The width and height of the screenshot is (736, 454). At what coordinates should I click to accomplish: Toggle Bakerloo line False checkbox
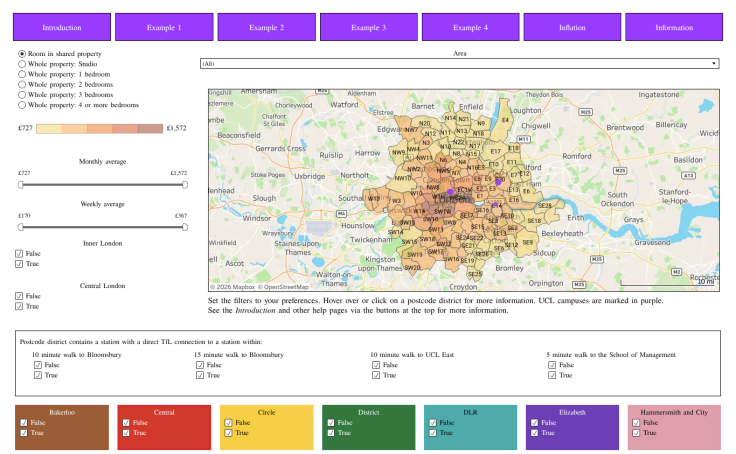24,423
